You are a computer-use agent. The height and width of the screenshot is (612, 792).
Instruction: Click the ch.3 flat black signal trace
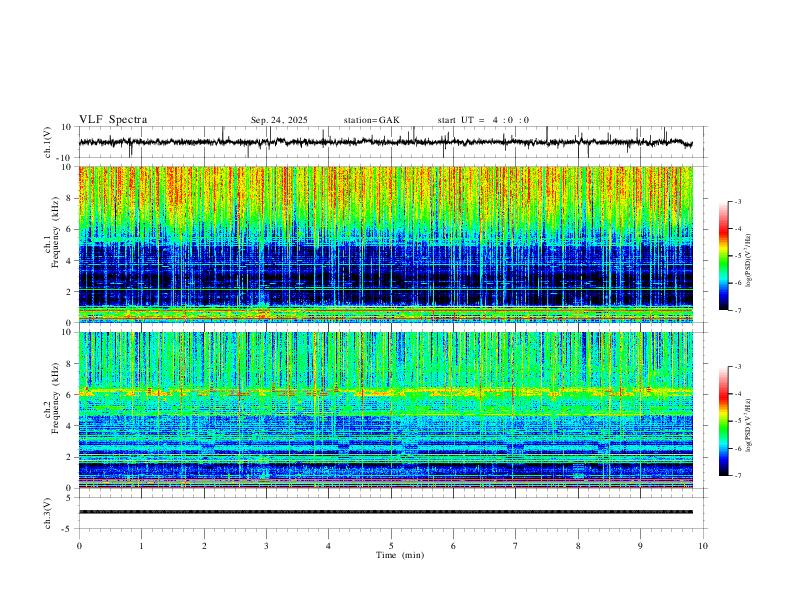386,512
